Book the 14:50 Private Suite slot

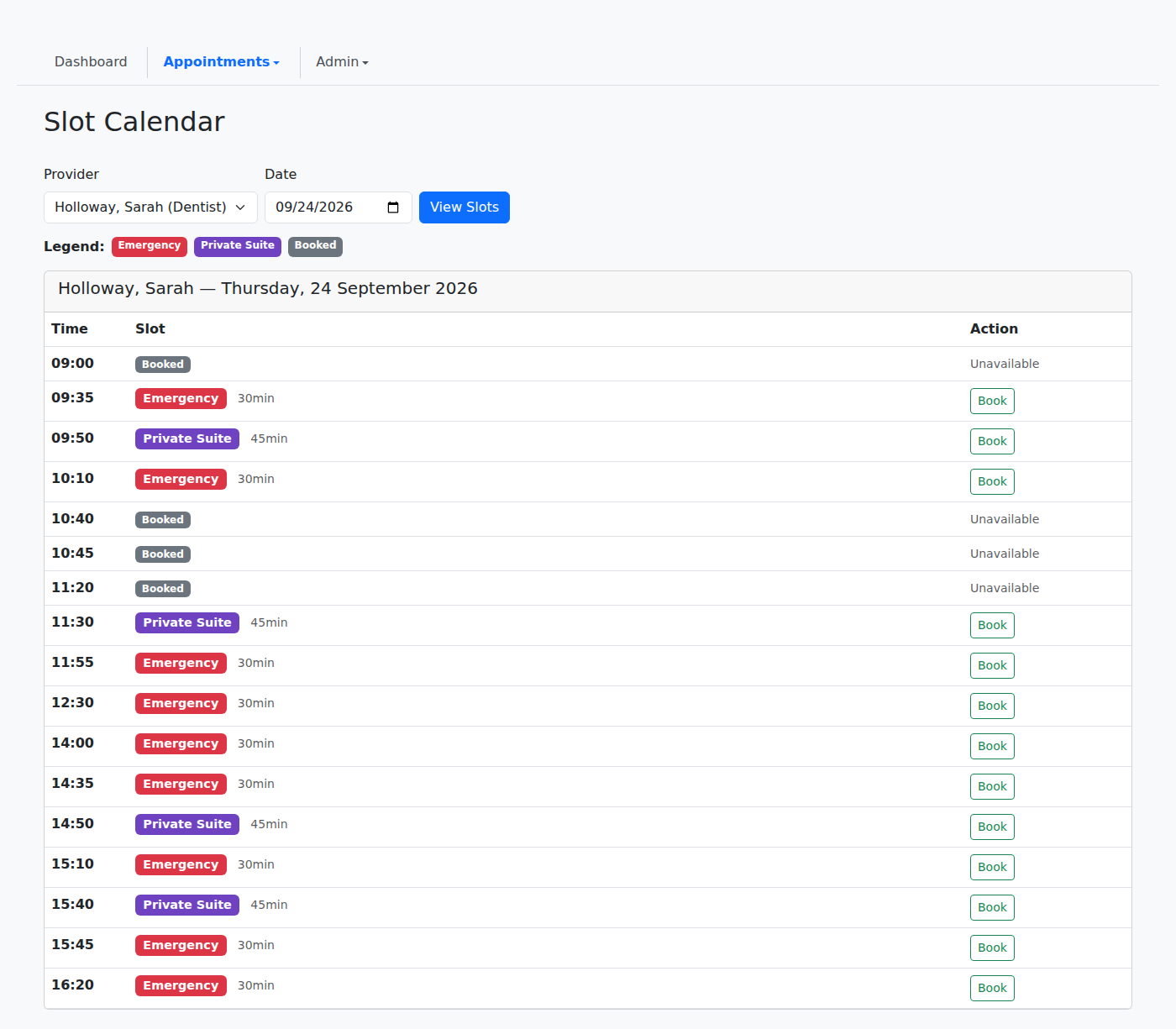[992, 827]
